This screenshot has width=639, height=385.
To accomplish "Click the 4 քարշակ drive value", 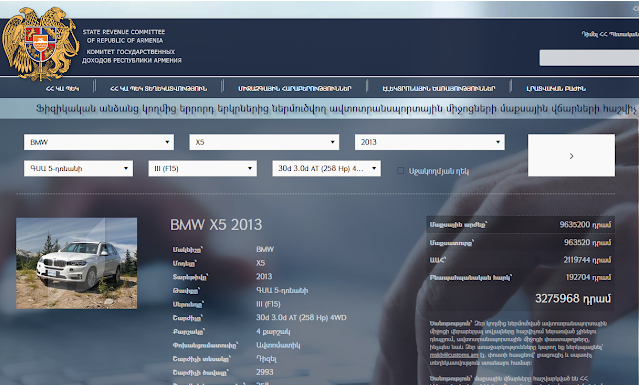I will (273, 332).
